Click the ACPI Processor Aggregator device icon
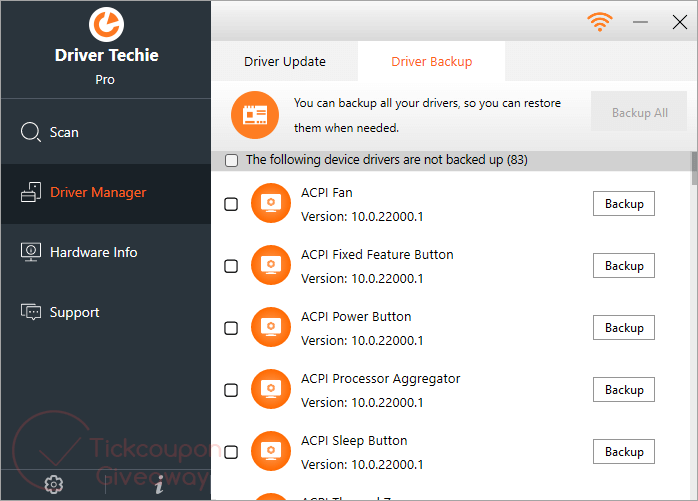 pyautogui.click(x=271, y=389)
